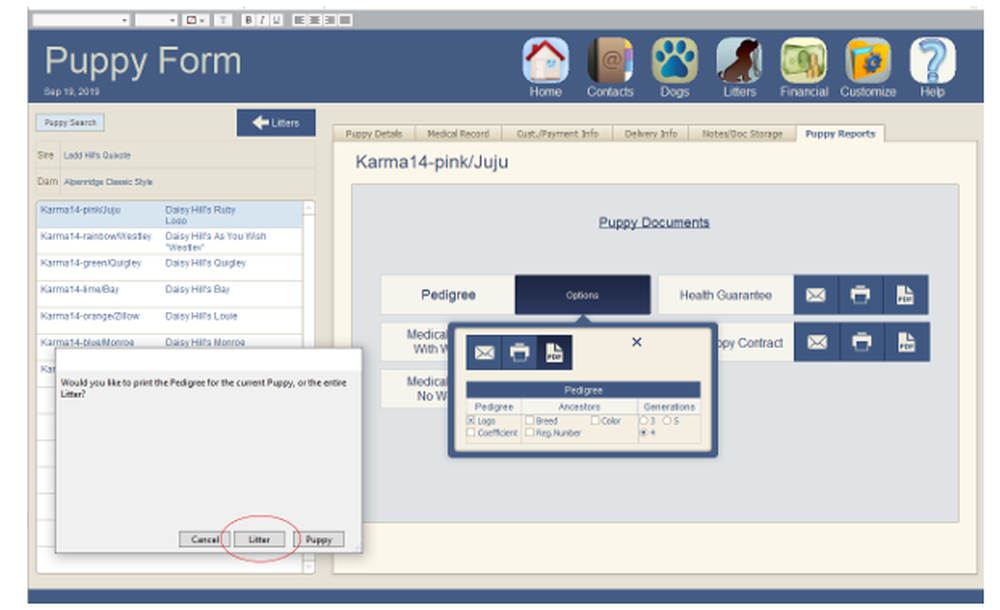Open the Contacts section
Viewport: 1000px width, 610px height.
(x=609, y=60)
